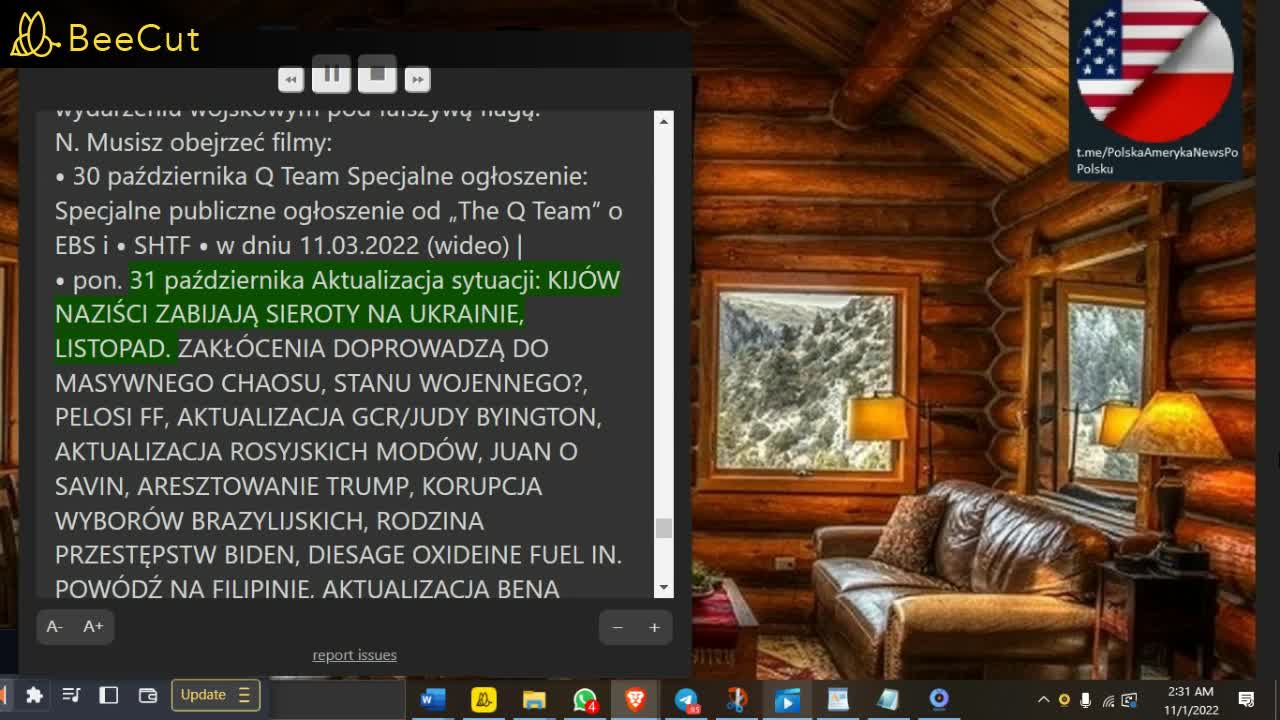Viewport: 1280px width, 720px height.
Task: Click the scrollbar down arrow in reader
Action: pyautogui.click(x=664, y=588)
